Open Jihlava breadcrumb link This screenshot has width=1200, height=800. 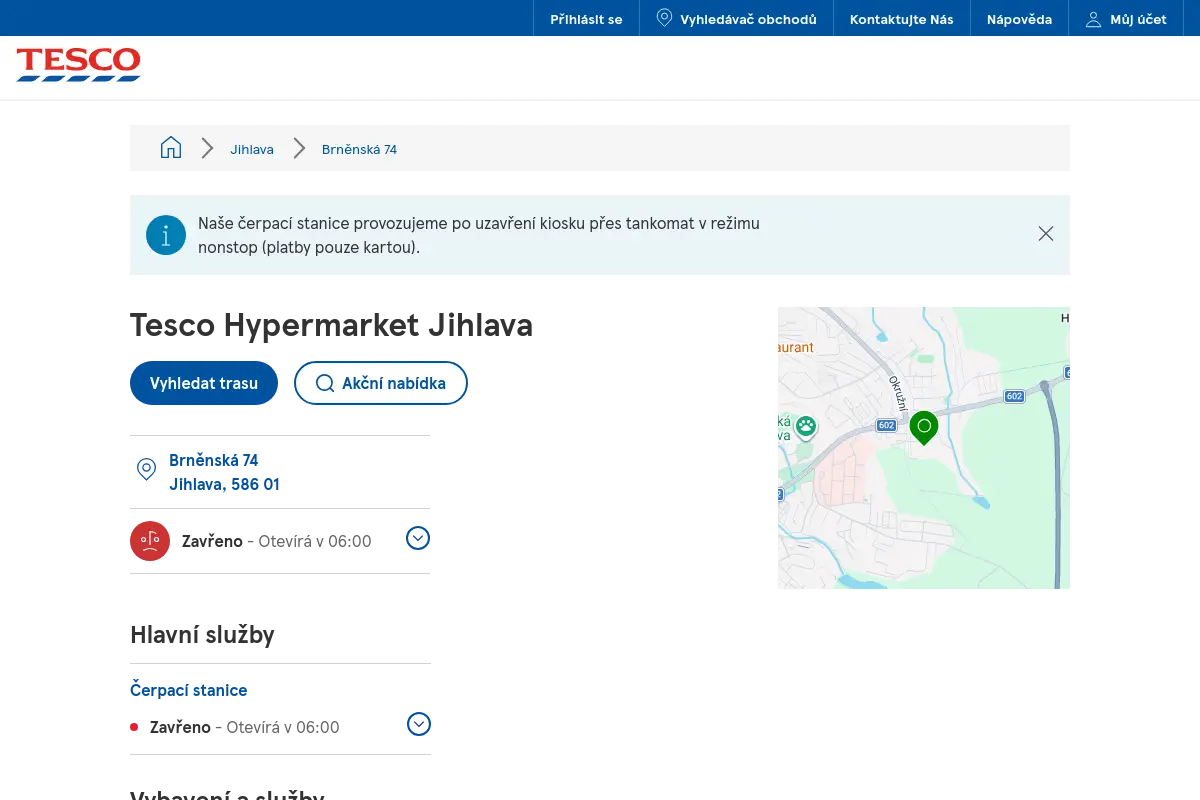[x=252, y=149]
